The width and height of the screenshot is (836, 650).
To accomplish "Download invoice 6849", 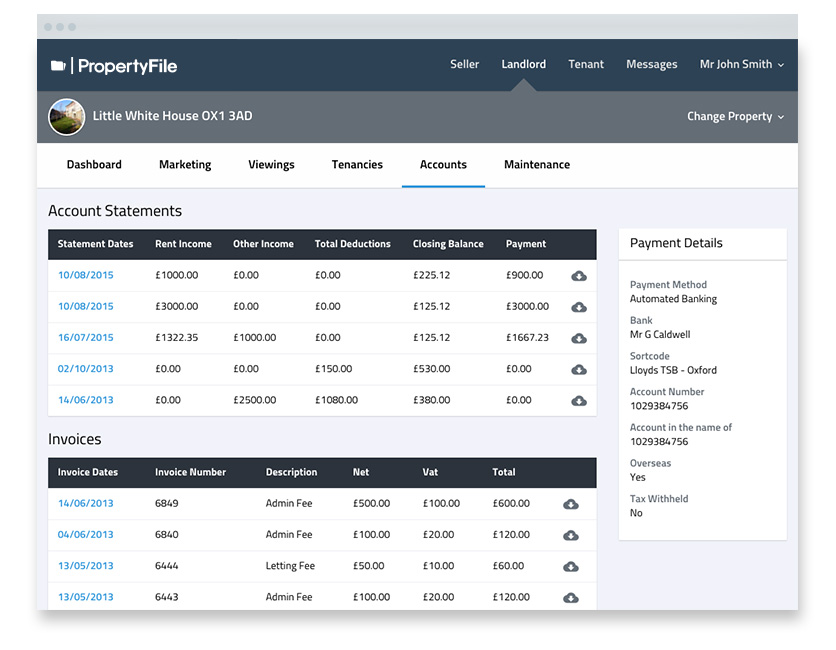I will click(571, 504).
